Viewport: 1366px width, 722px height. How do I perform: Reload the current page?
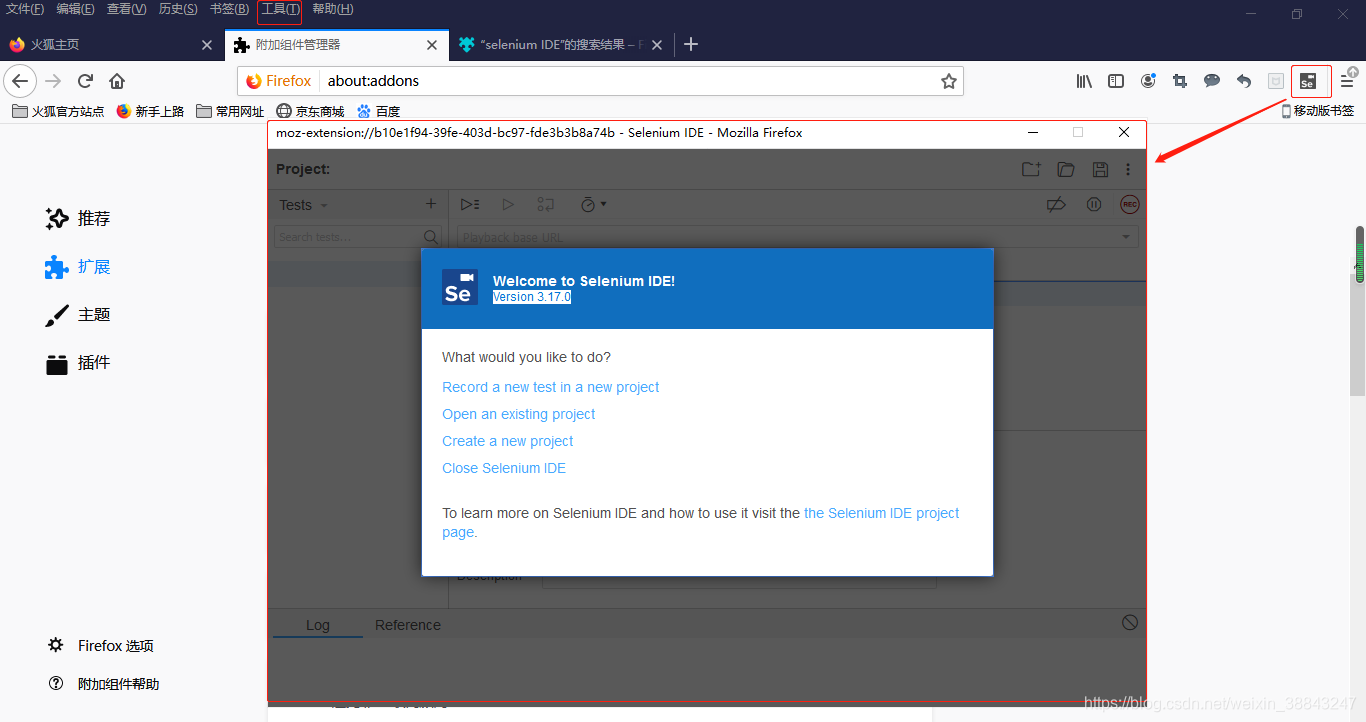point(85,81)
